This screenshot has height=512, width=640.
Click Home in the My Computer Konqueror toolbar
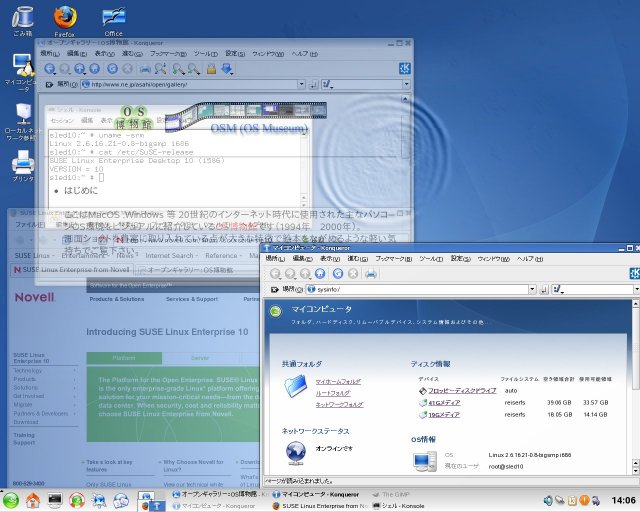(x=320, y=274)
